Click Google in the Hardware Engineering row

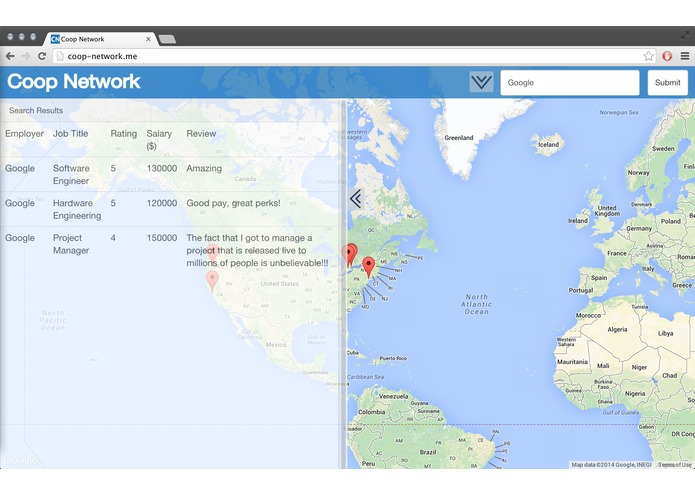point(20,203)
